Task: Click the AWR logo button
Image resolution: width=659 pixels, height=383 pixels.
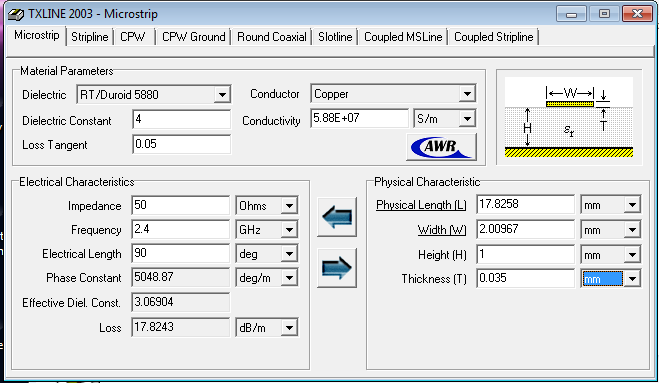Action: click(441, 147)
